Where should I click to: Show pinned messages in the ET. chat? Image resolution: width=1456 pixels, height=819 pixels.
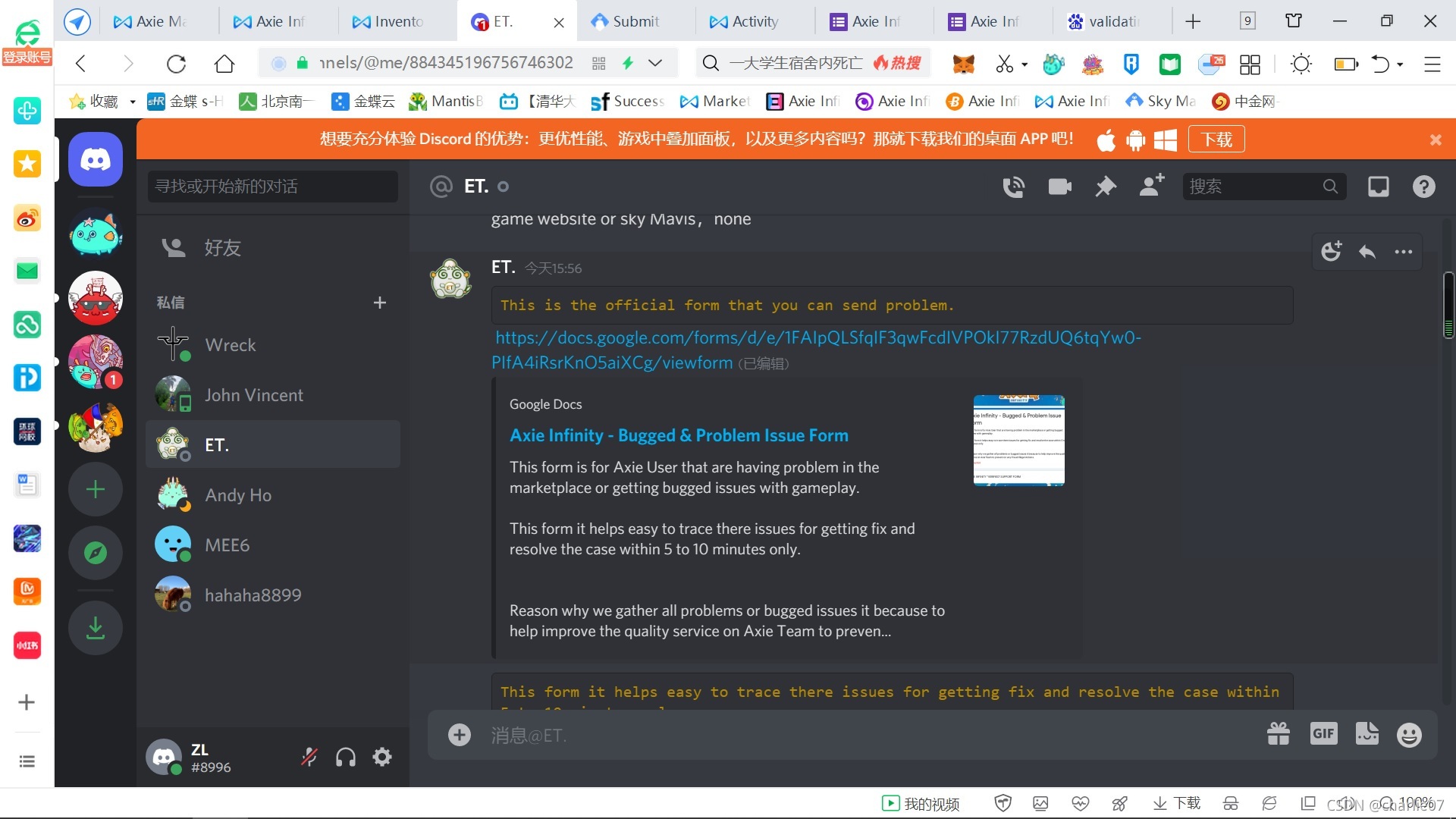(1105, 187)
